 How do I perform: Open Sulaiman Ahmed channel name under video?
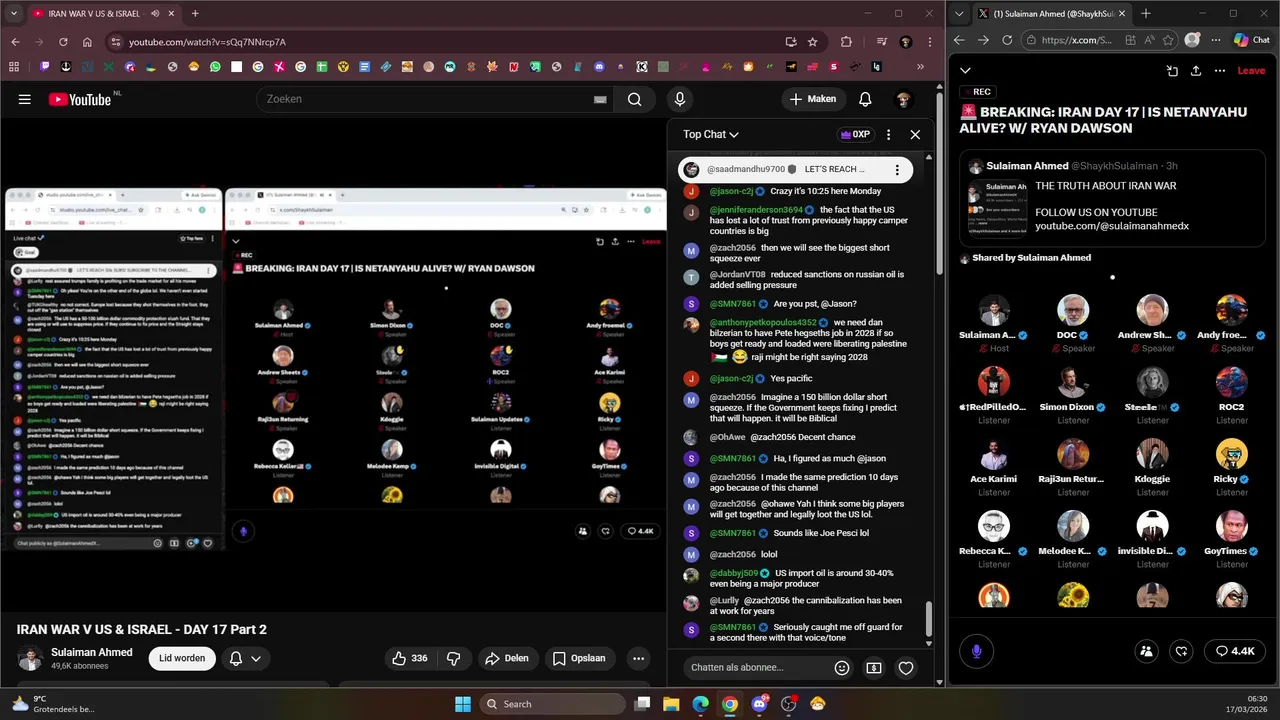click(92, 652)
